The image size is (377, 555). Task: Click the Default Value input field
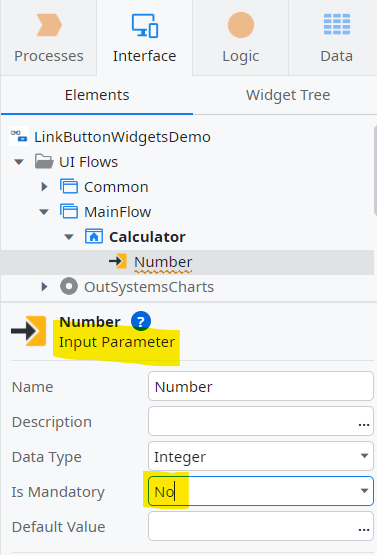point(261,526)
